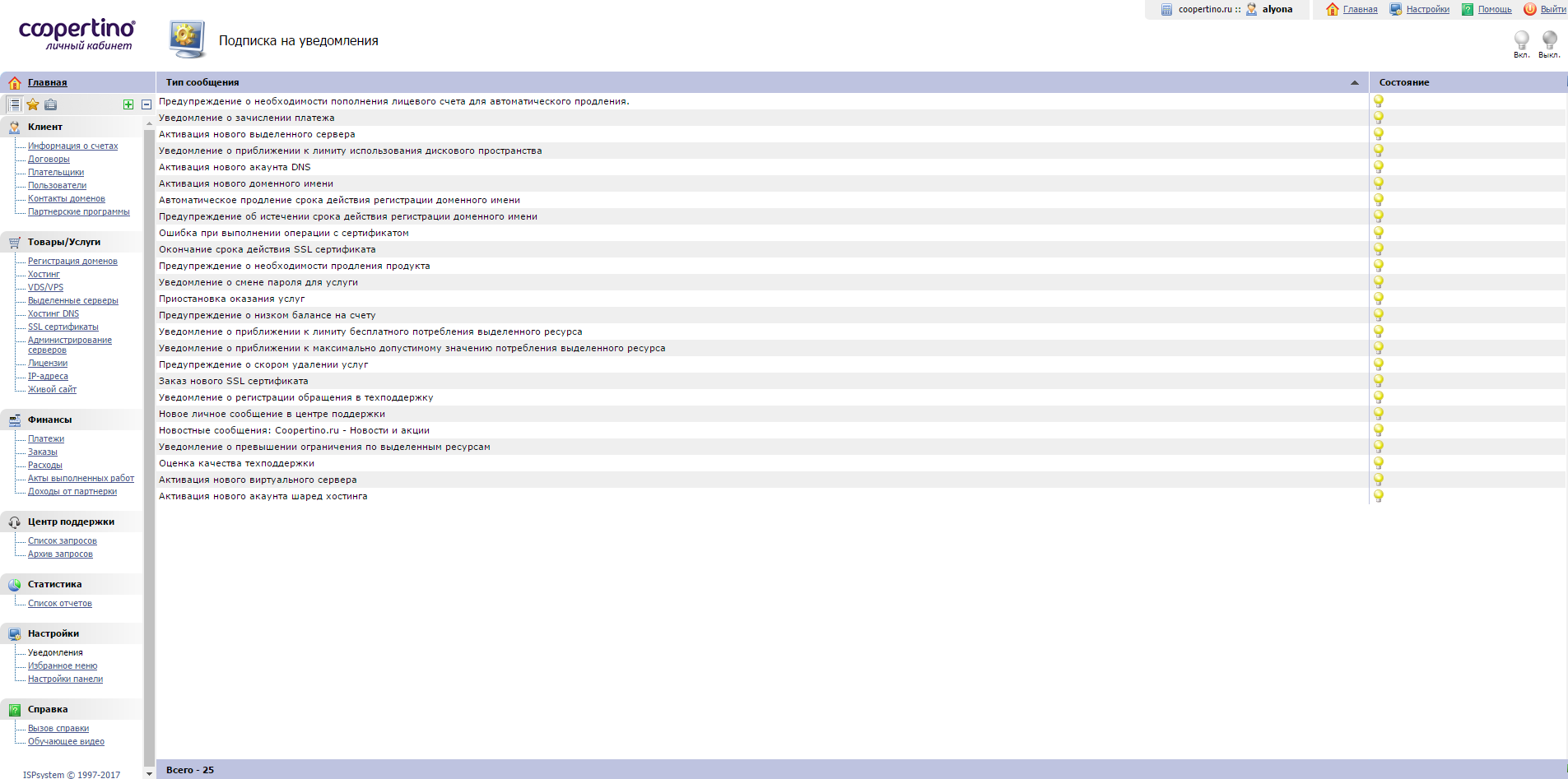The width and height of the screenshot is (1568, 779).
Task: Click the building icon next to coopertino.ru
Action: [x=1166, y=9]
